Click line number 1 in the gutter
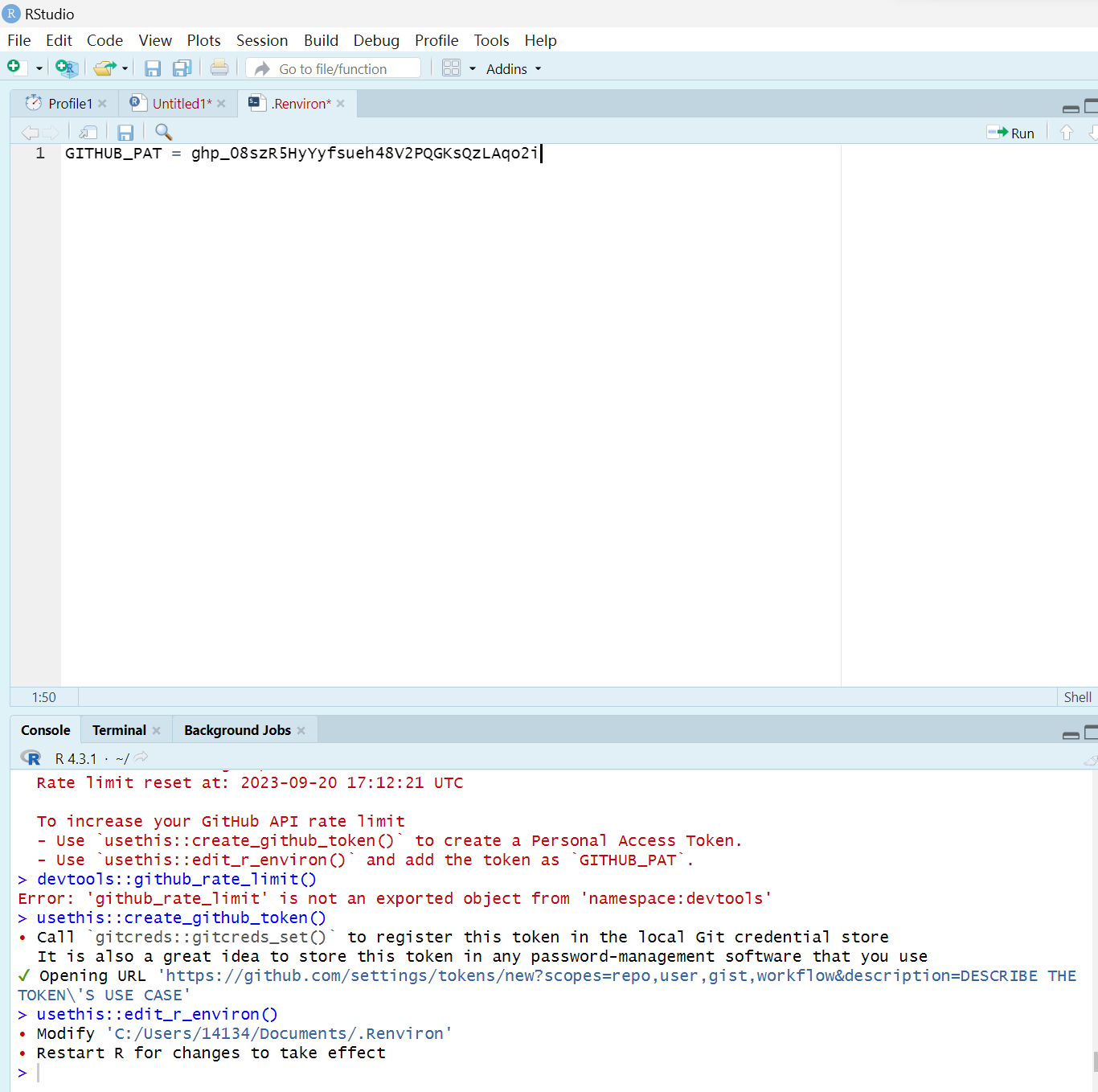 [40, 153]
